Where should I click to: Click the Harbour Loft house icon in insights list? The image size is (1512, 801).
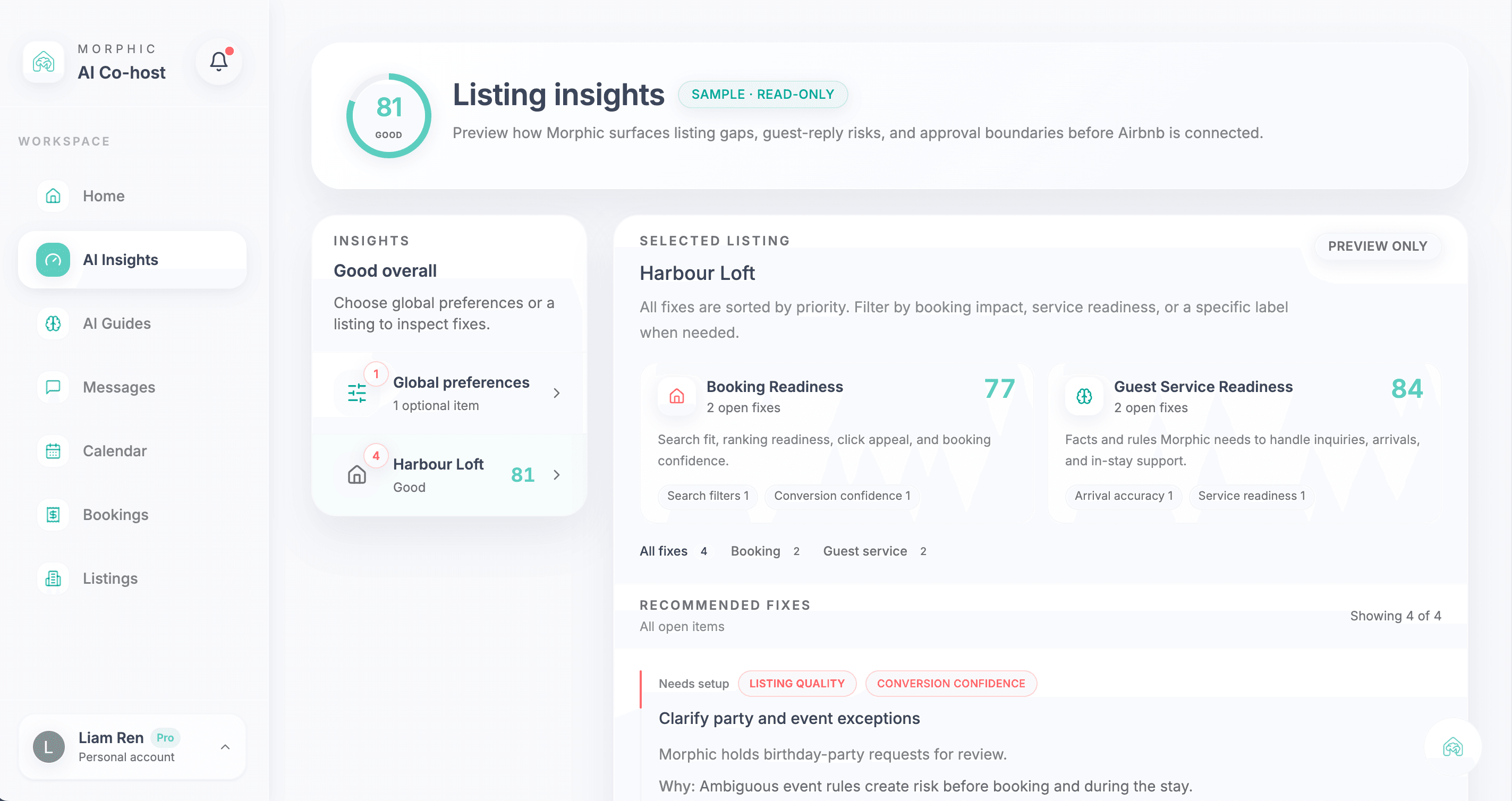click(x=357, y=475)
